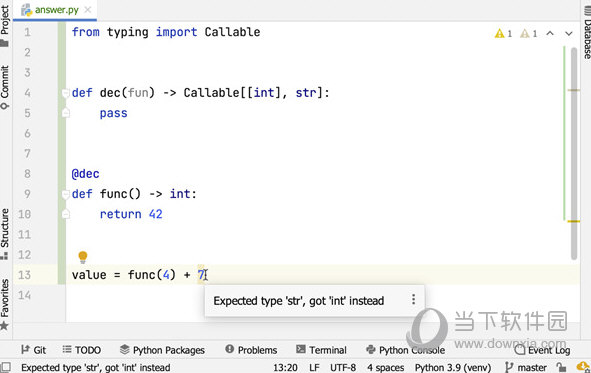This screenshot has width=591, height=373.
Task: Go to previous highlighted error arrow
Action: click(x=550, y=33)
